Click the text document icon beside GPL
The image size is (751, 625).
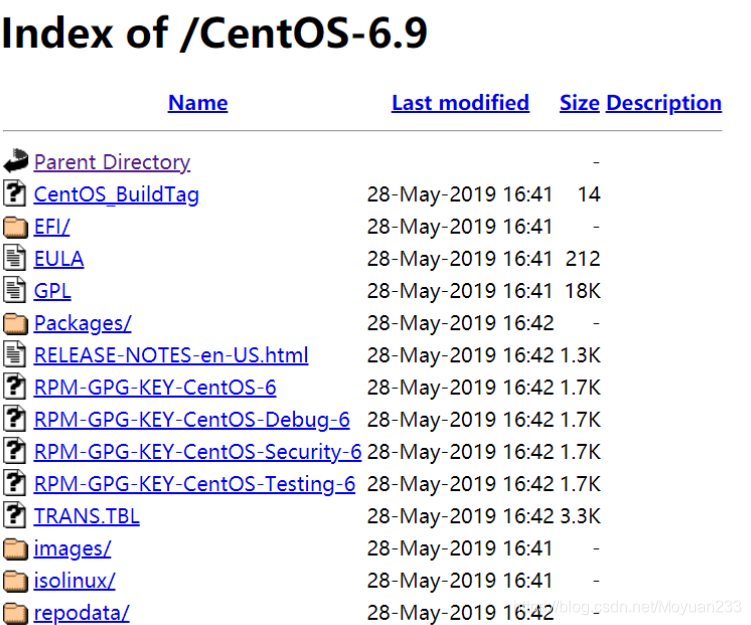15,289
